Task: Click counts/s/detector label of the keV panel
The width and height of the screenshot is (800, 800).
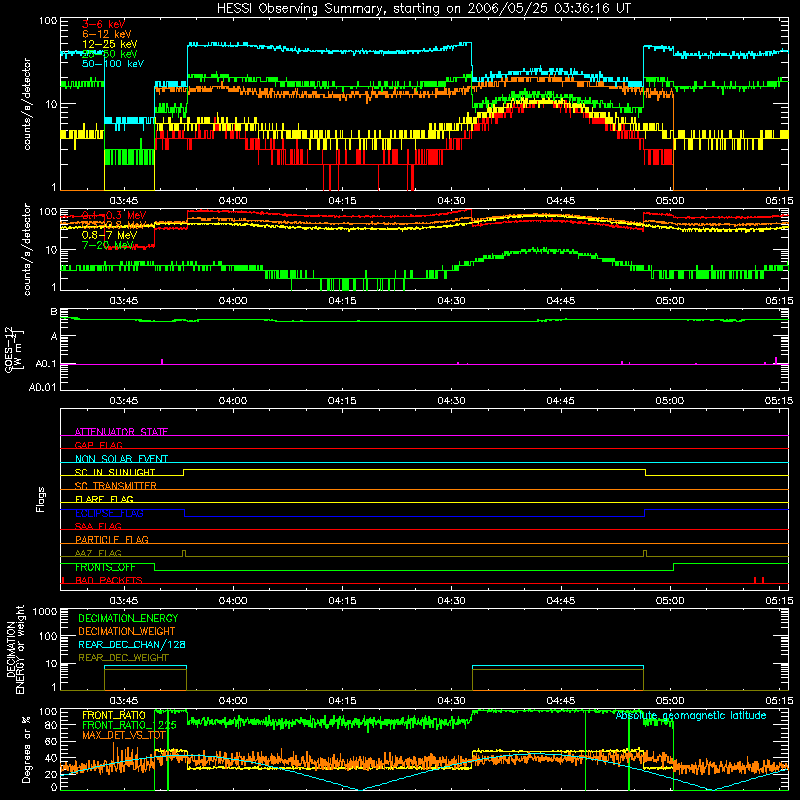Action: (x=27, y=104)
